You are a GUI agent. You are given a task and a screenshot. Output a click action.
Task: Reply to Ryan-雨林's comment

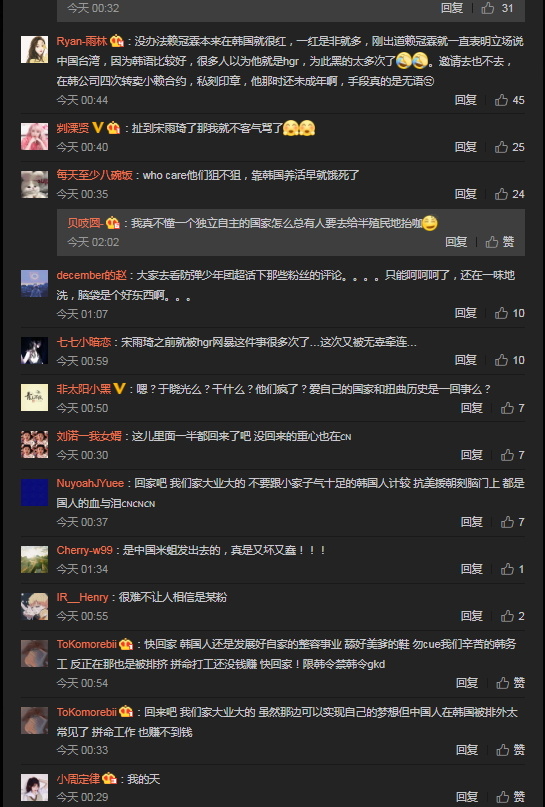pos(466,100)
